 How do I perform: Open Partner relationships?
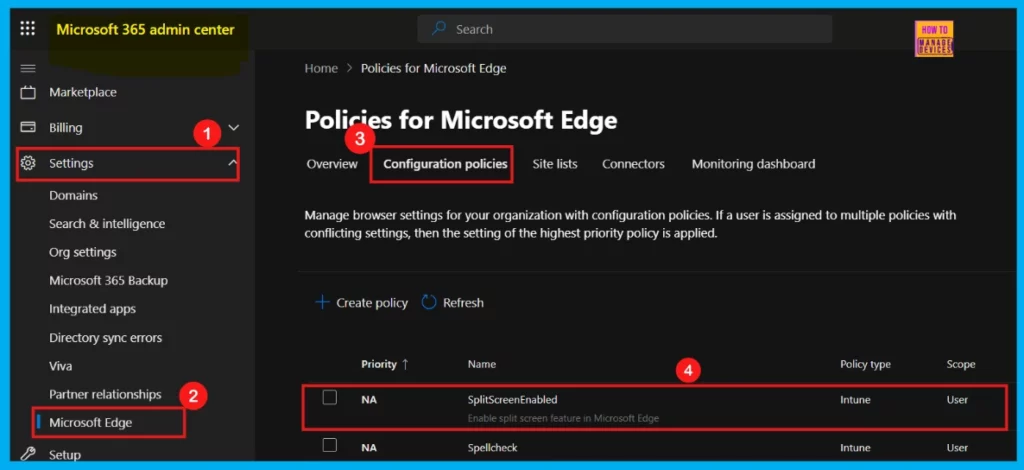(105, 394)
